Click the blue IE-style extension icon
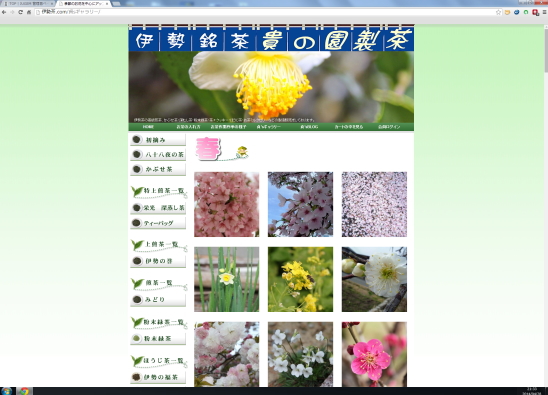The image size is (548, 395). click(x=517, y=12)
